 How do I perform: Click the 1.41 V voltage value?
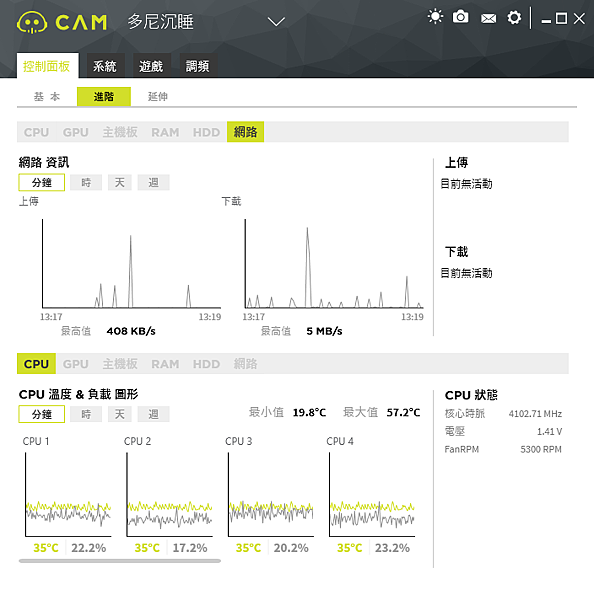(x=549, y=432)
